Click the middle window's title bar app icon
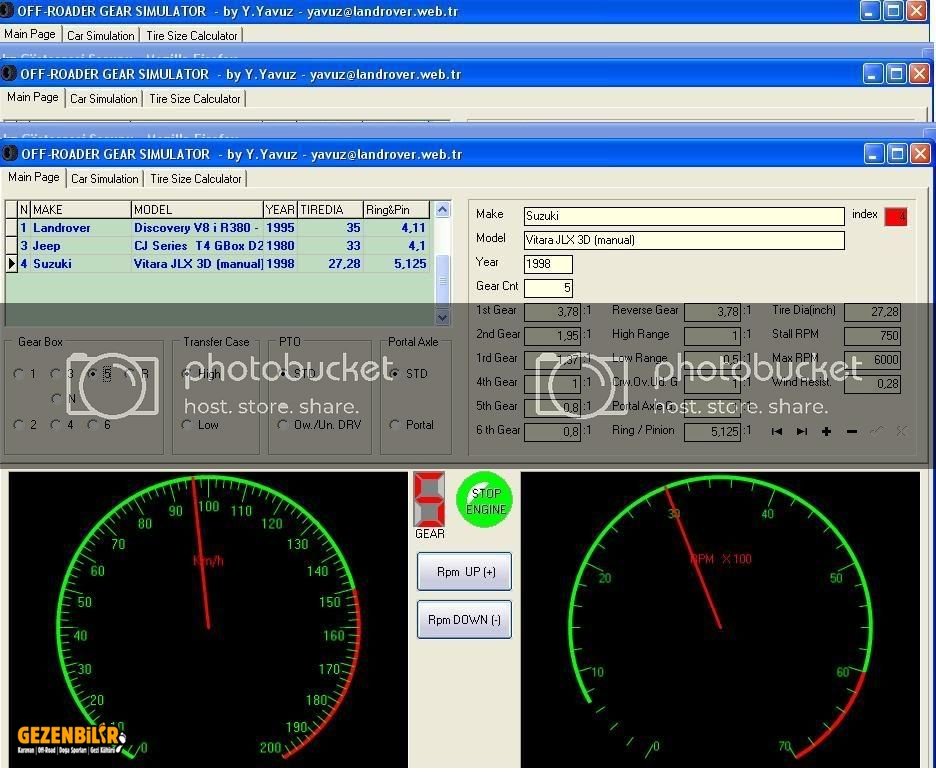 [9, 73]
